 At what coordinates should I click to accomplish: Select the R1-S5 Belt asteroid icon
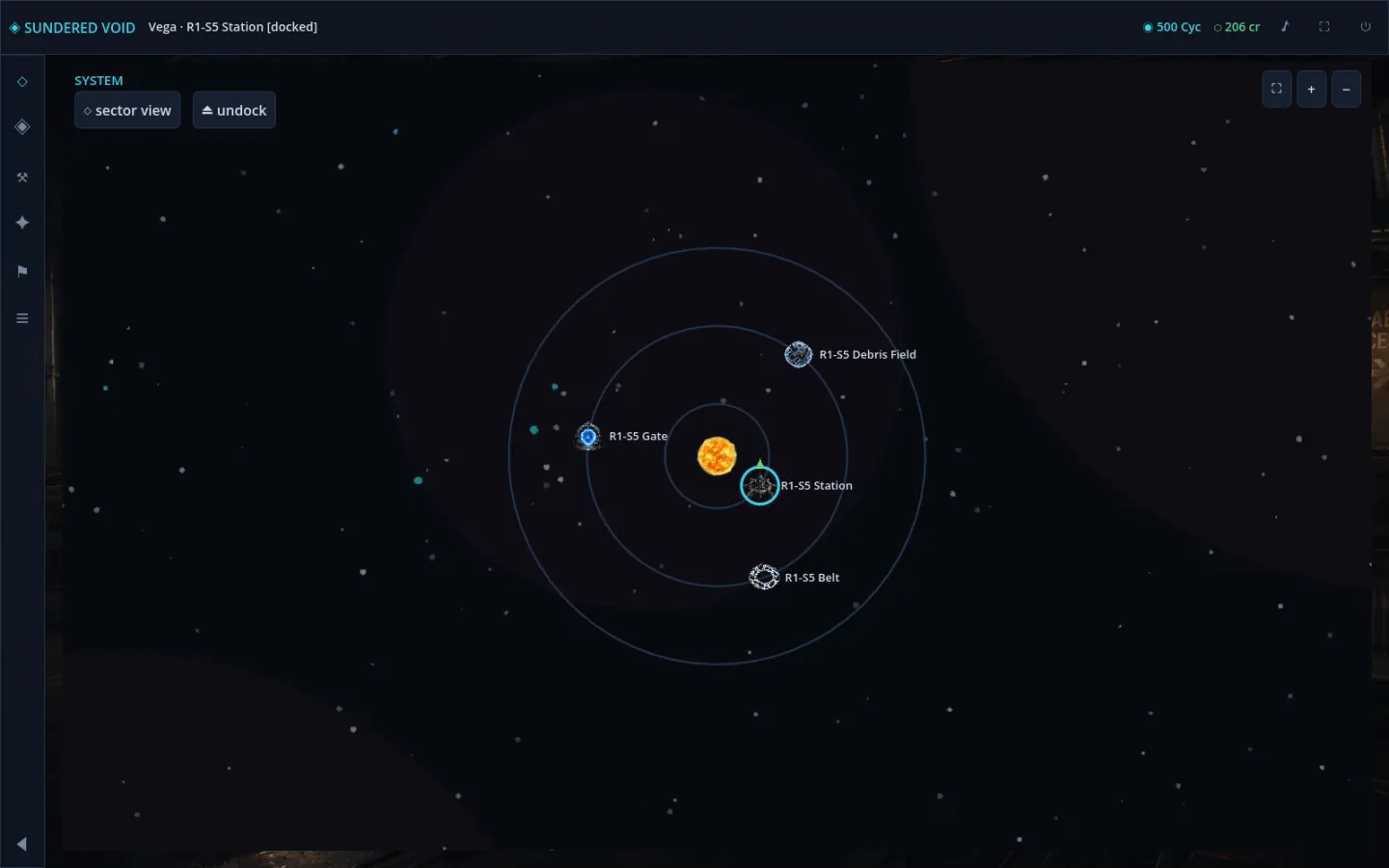click(764, 577)
